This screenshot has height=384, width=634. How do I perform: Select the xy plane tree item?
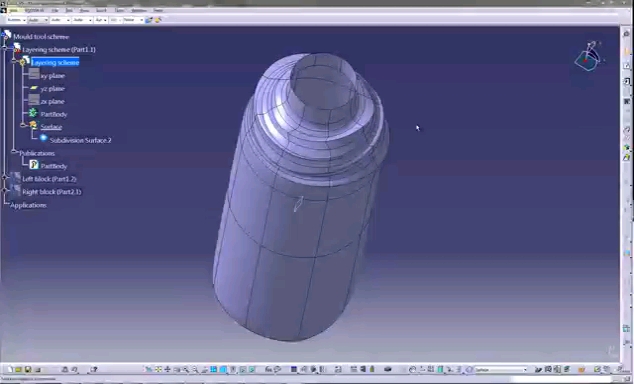pyautogui.click(x=53, y=76)
